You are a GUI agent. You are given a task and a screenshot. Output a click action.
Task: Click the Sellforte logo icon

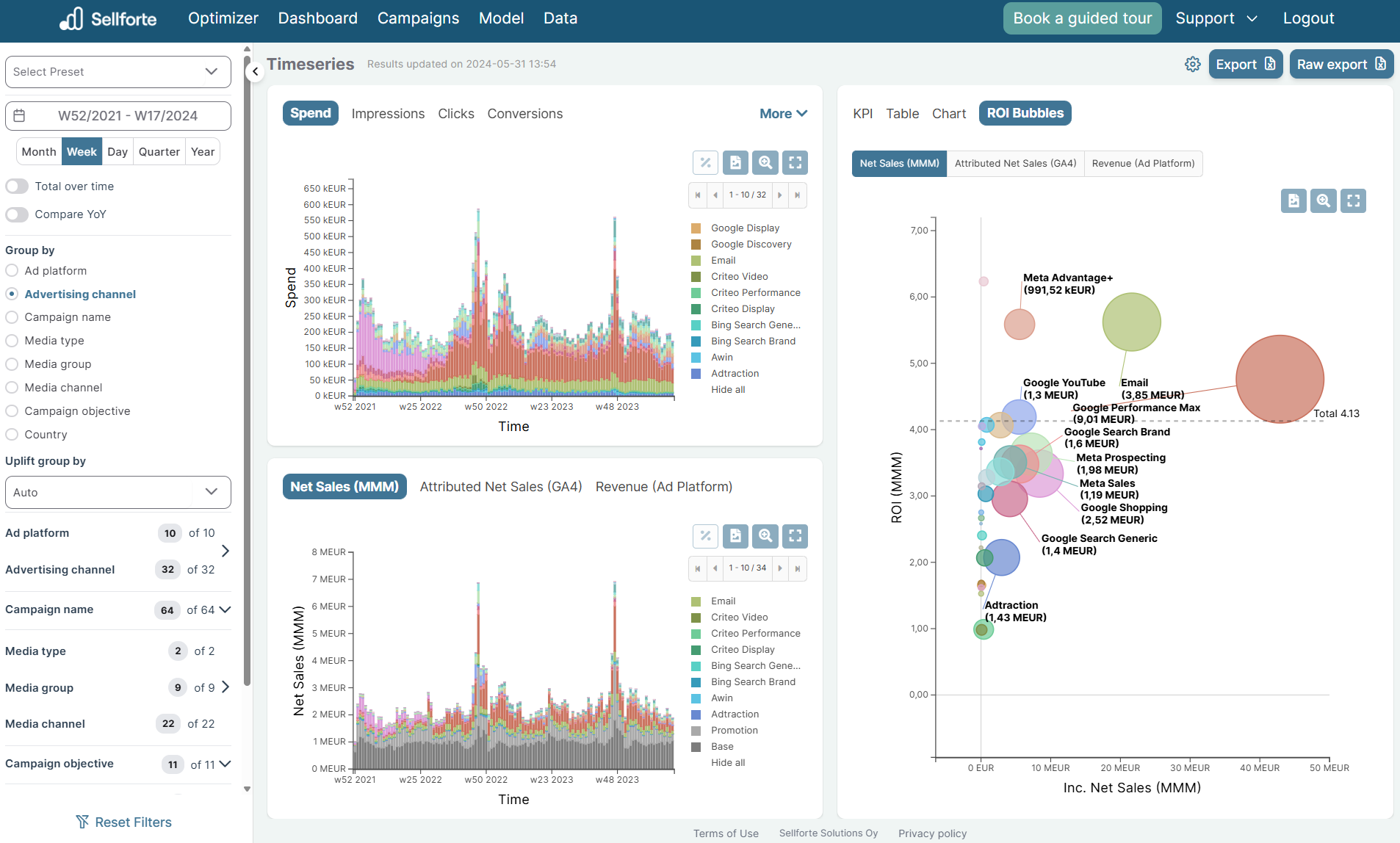tap(71, 18)
